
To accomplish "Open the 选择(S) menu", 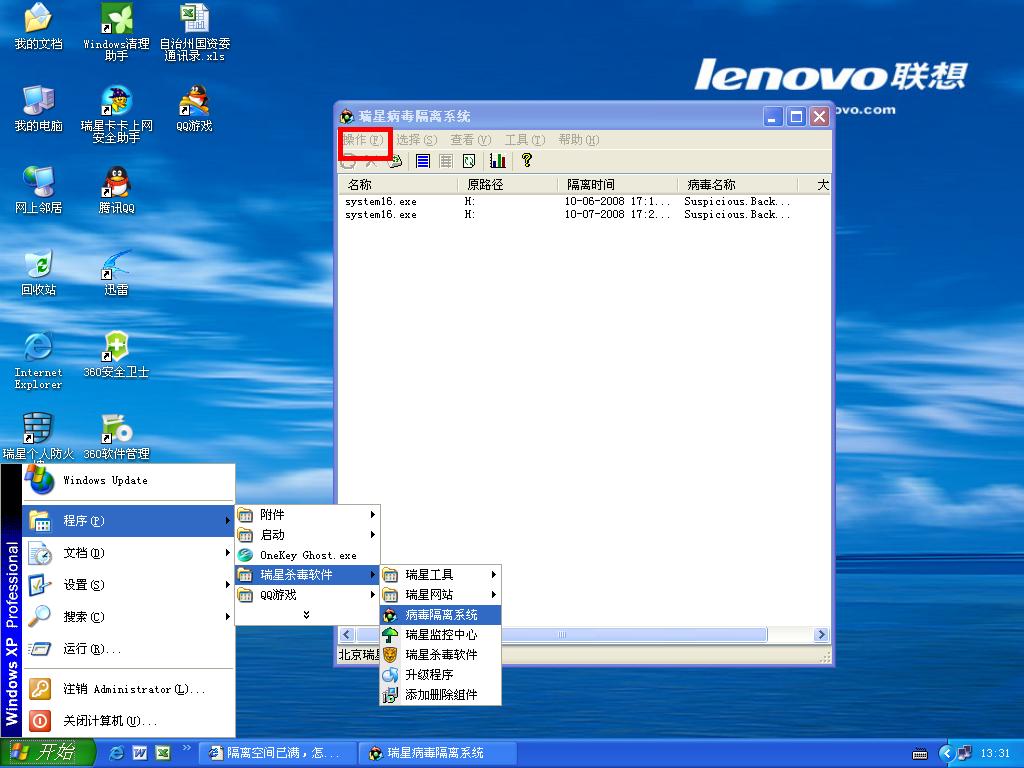I will pyautogui.click(x=416, y=140).
